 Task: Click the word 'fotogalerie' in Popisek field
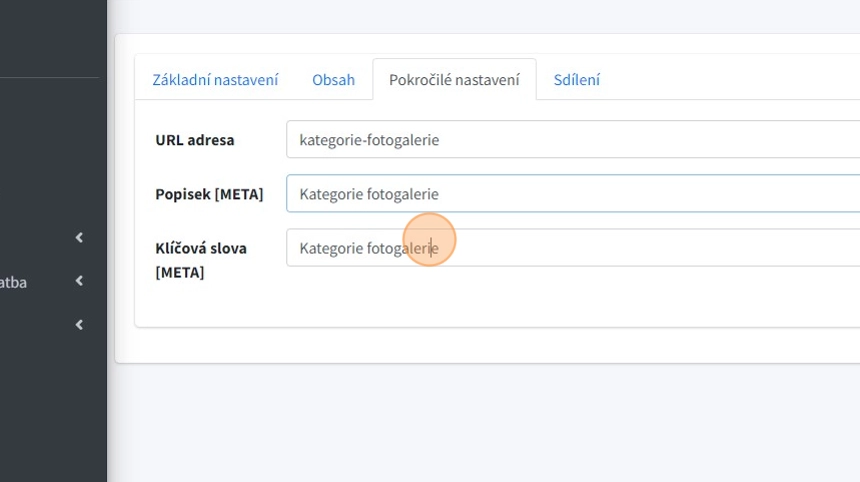click(403, 194)
